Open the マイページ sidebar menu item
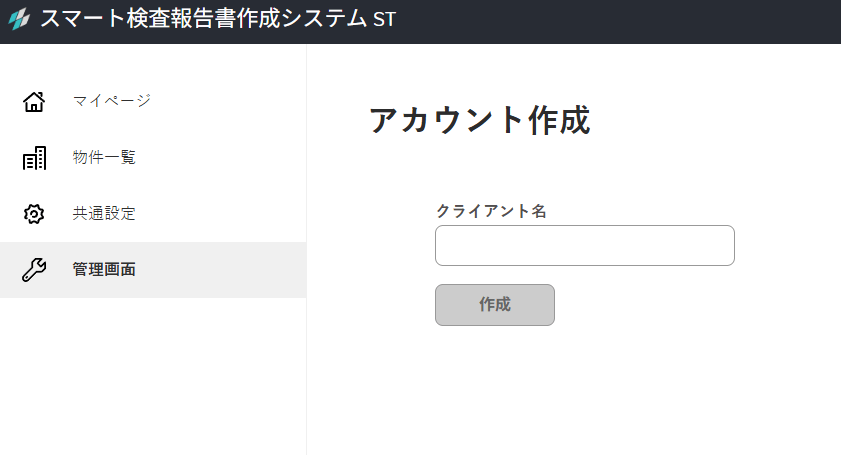The width and height of the screenshot is (841, 455). pyautogui.click(x=111, y=101)
